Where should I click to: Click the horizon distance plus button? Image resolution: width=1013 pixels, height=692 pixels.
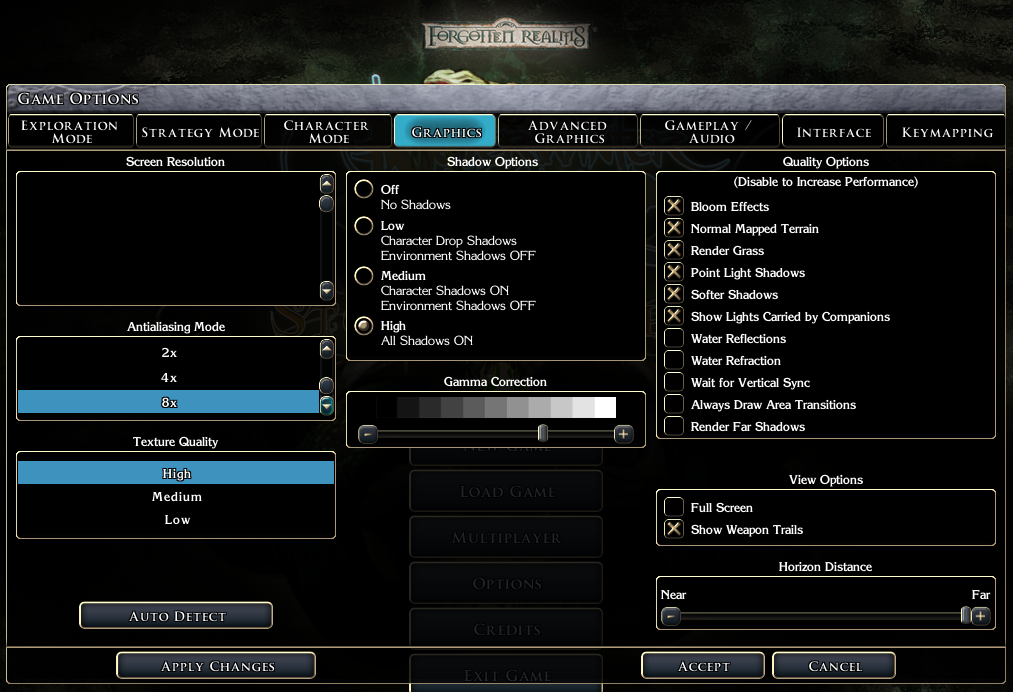(981, 616)
